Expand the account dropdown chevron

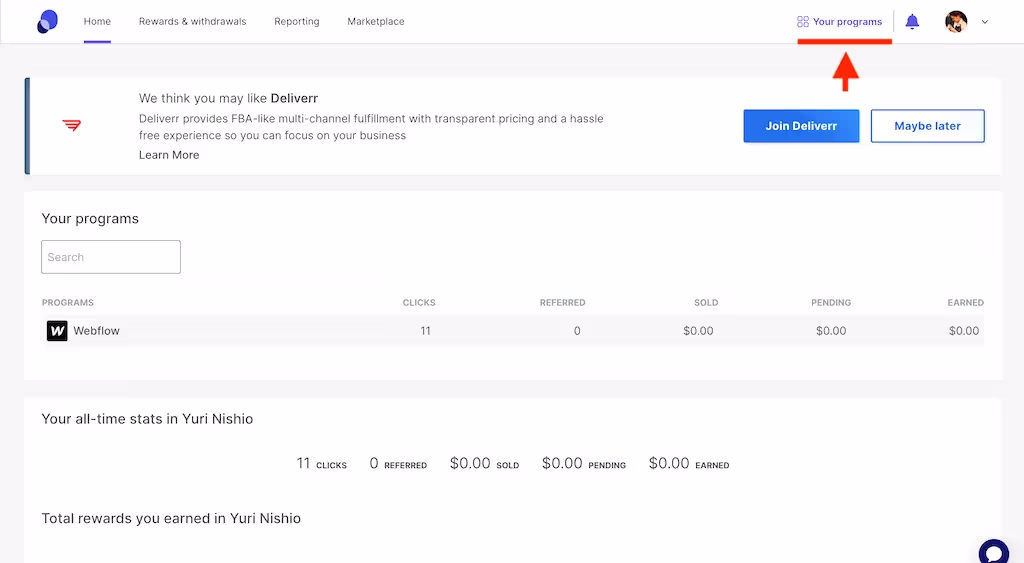985,22
